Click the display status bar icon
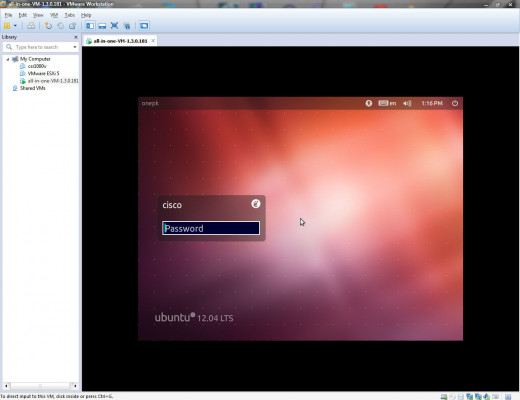 496,397
